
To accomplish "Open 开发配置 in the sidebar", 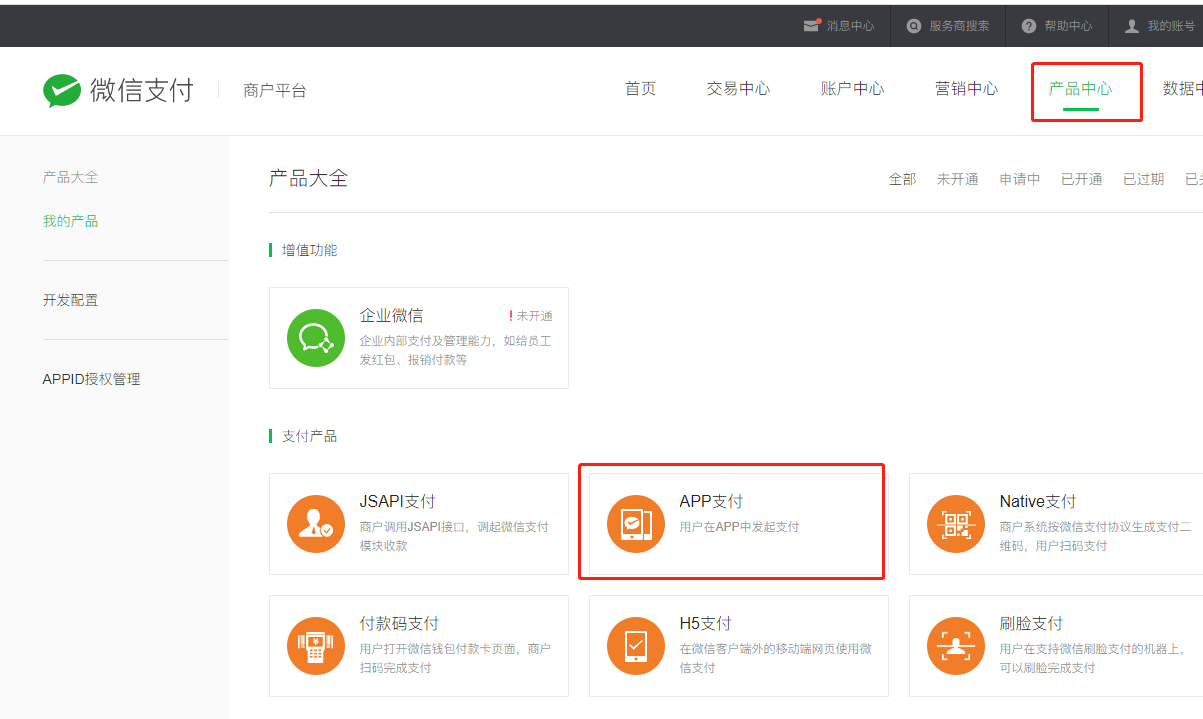I will tap(70, 300).
